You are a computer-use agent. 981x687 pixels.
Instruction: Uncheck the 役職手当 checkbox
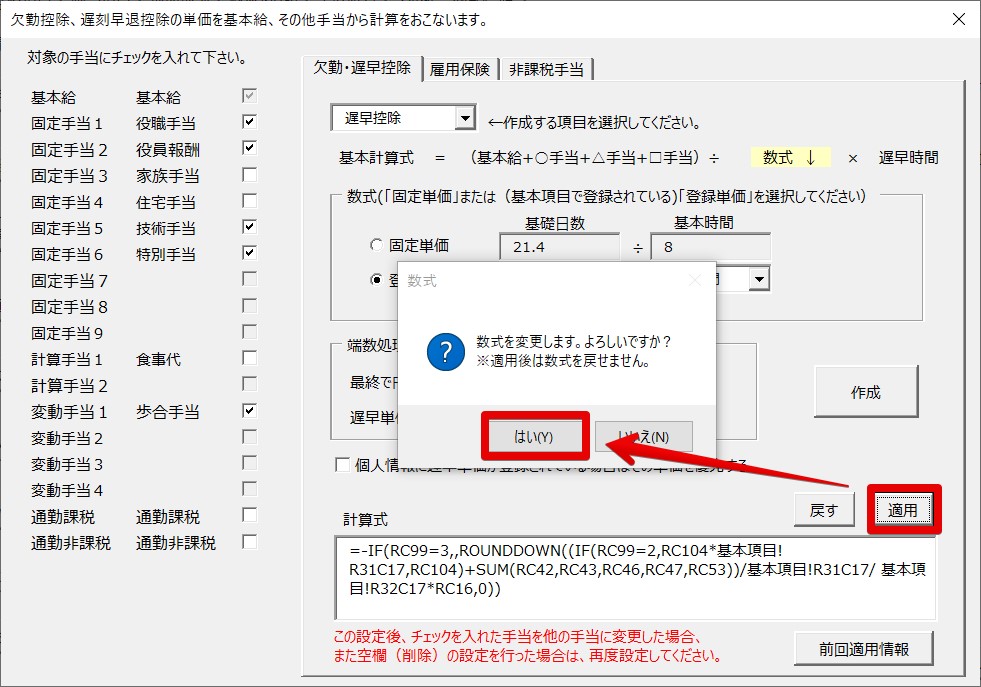tap(250, 123)
